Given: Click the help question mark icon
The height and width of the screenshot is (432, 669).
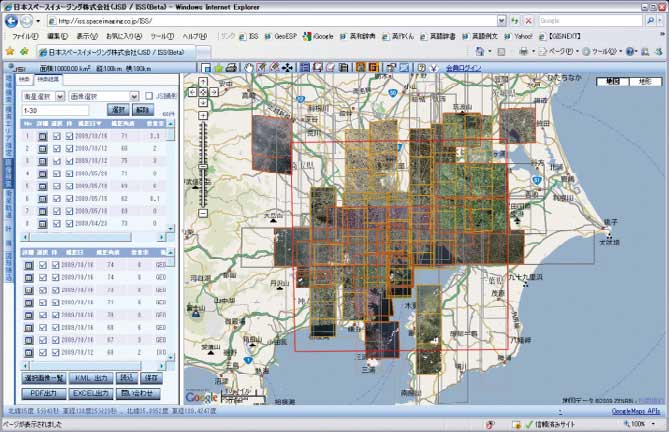Looking at the screenshot, I should tap(420, 68).
